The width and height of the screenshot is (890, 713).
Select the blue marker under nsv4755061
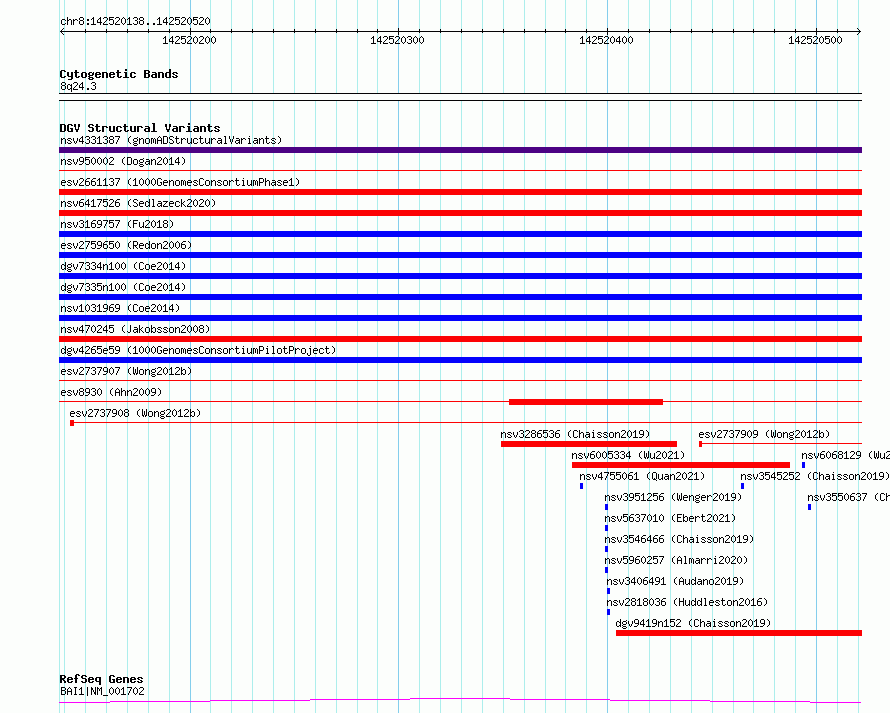coord(581,486)
